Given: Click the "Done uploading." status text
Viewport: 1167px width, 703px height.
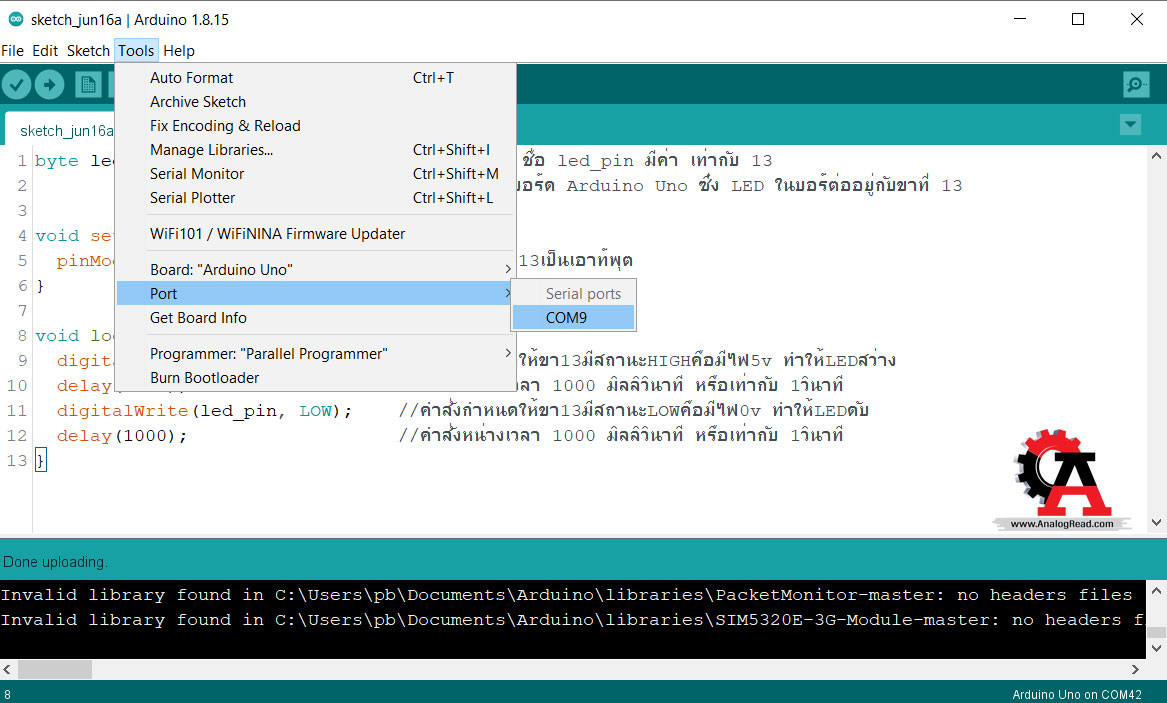Looking at the screenshot, I should [55, 562].
